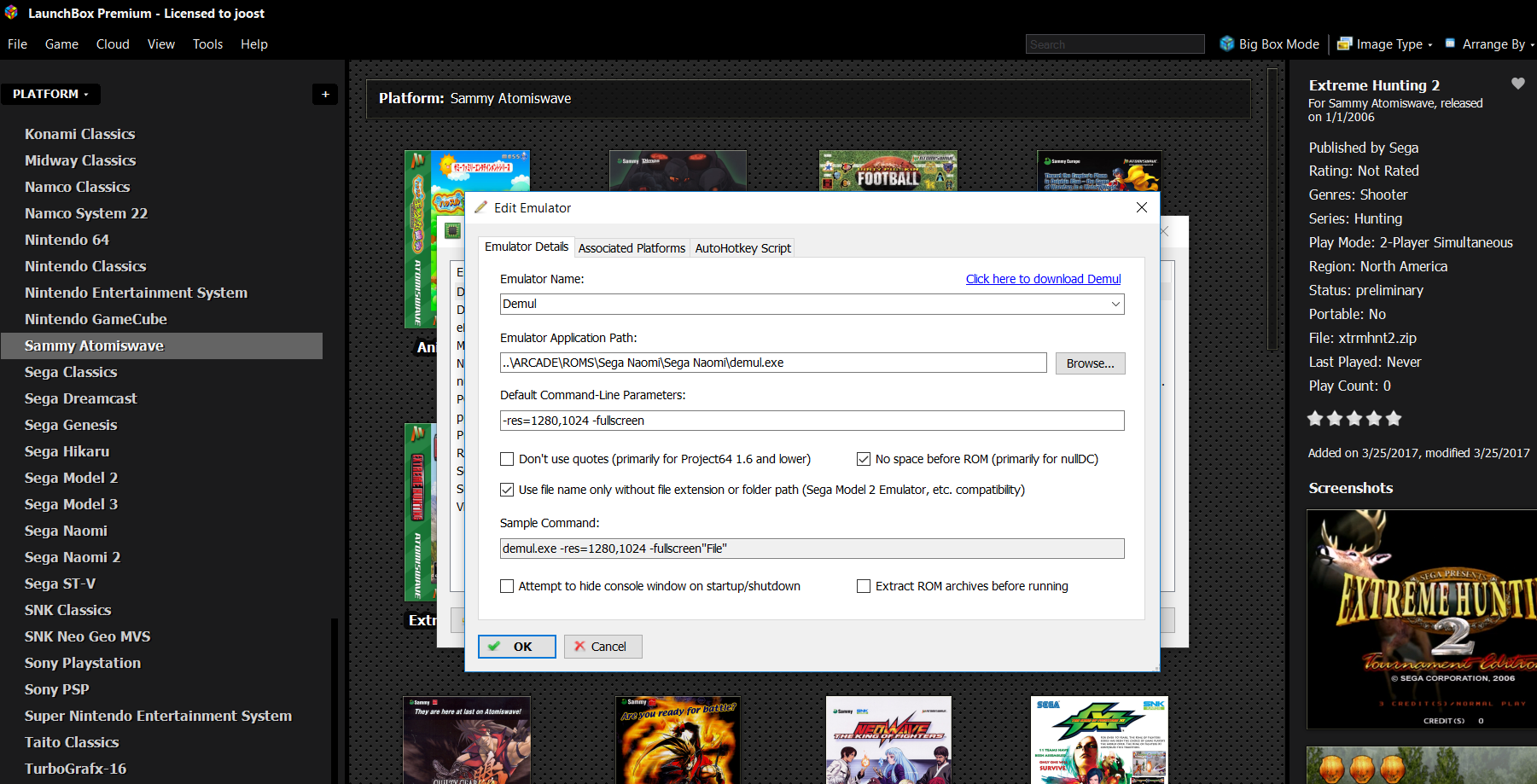The height and width of the screenshot is (784, 1537).
Task: Select Konami Classics platform
Action: pyautogui.click(x=79, y=134)
